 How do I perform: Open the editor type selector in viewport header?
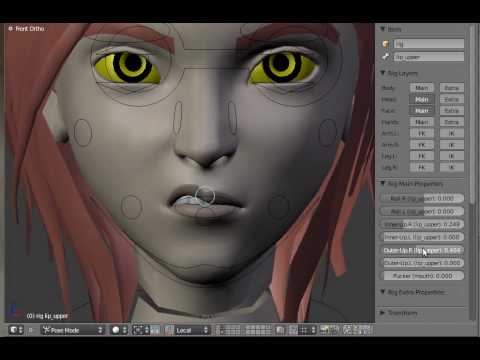coord(16,330)
